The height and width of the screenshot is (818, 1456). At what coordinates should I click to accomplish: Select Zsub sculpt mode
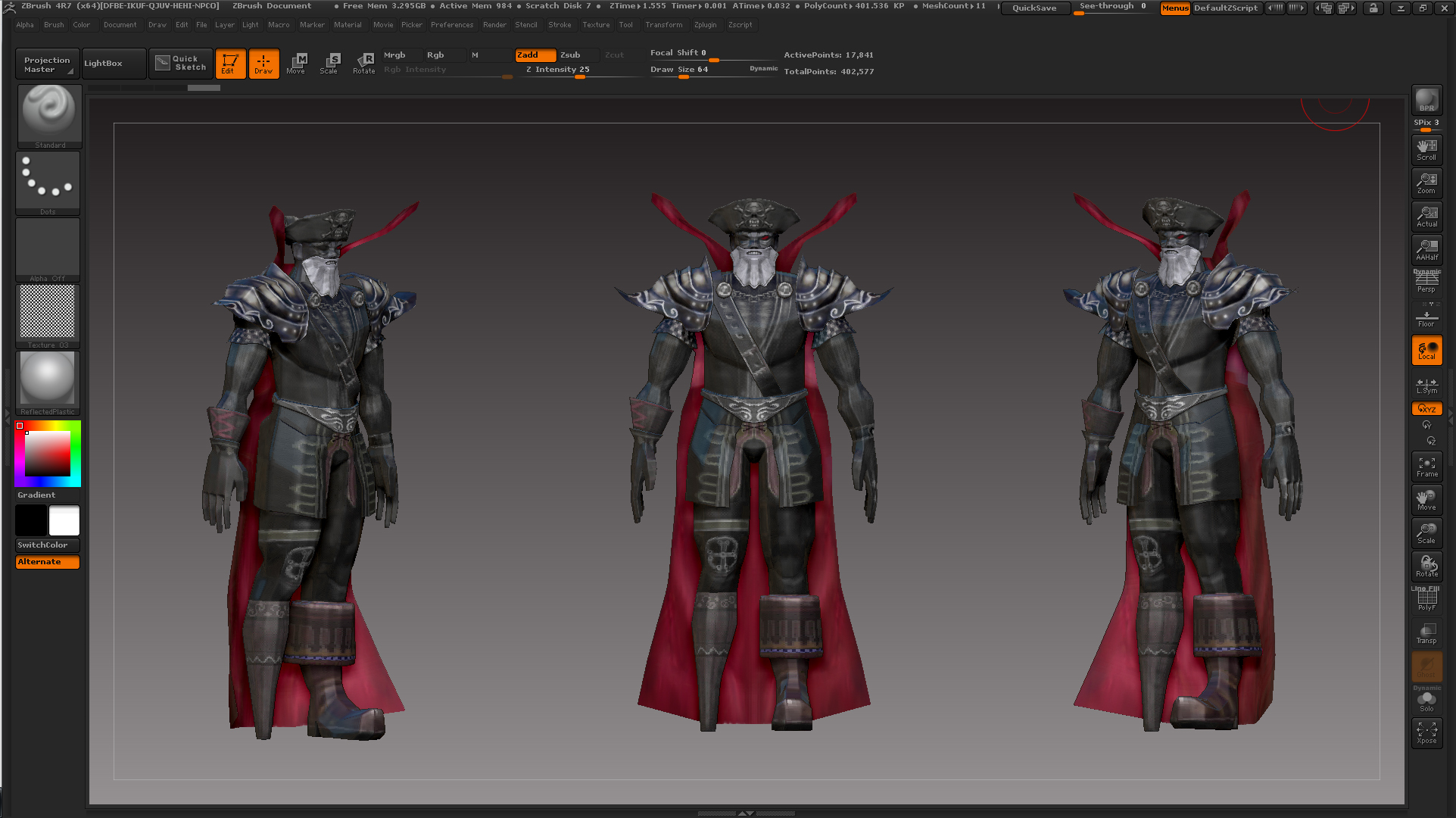tap(578, 55)
